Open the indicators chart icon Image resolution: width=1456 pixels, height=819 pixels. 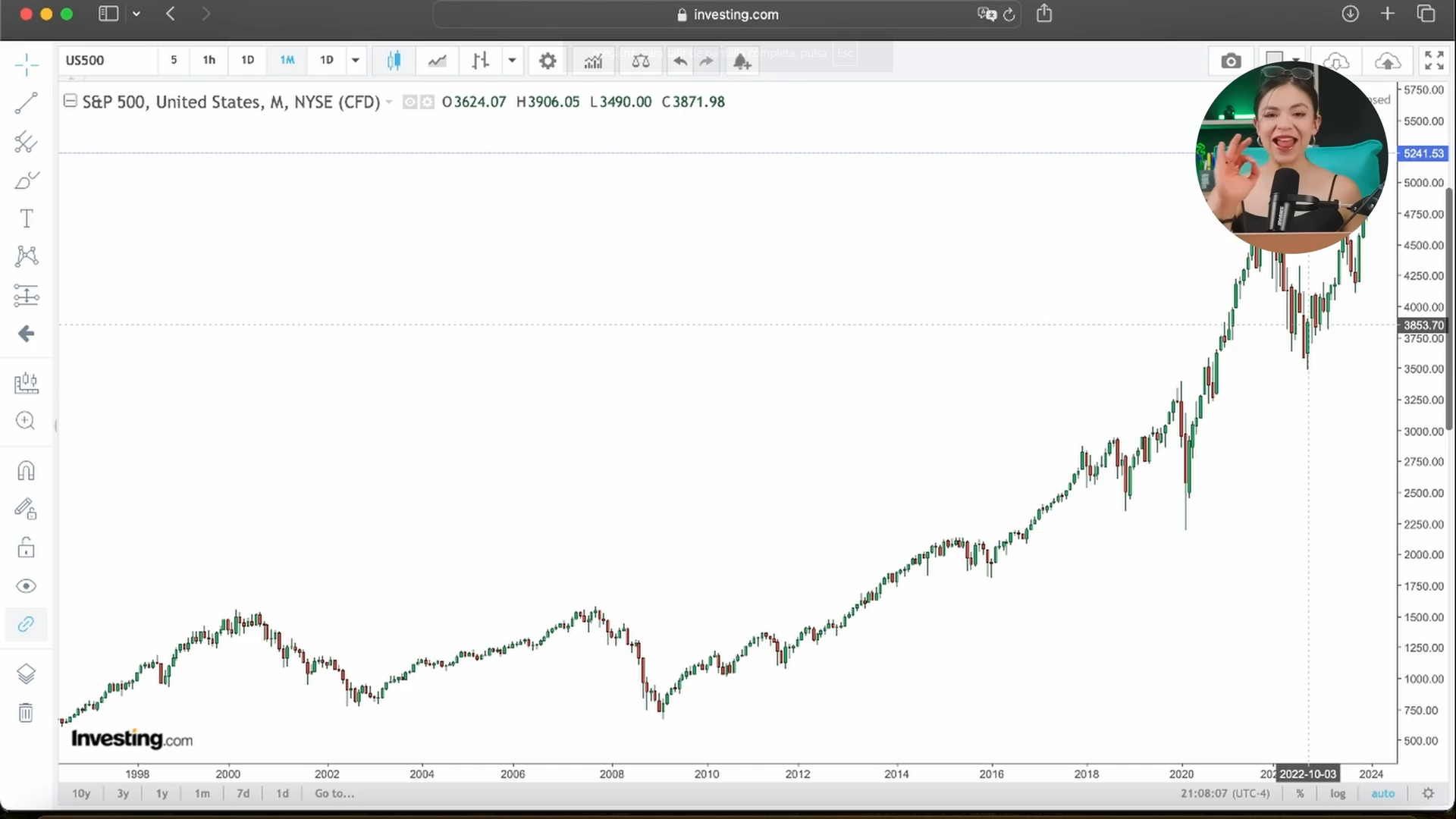coord(593,61)
